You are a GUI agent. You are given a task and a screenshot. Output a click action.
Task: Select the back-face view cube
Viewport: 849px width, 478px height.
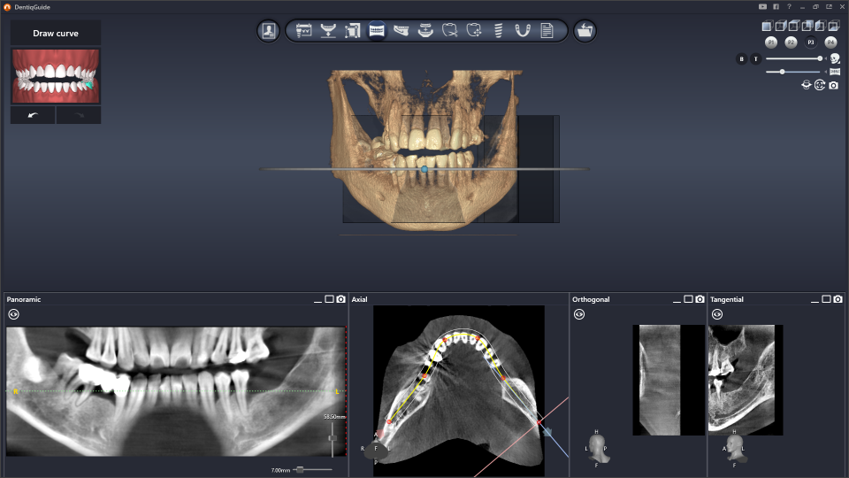point(807,26)
